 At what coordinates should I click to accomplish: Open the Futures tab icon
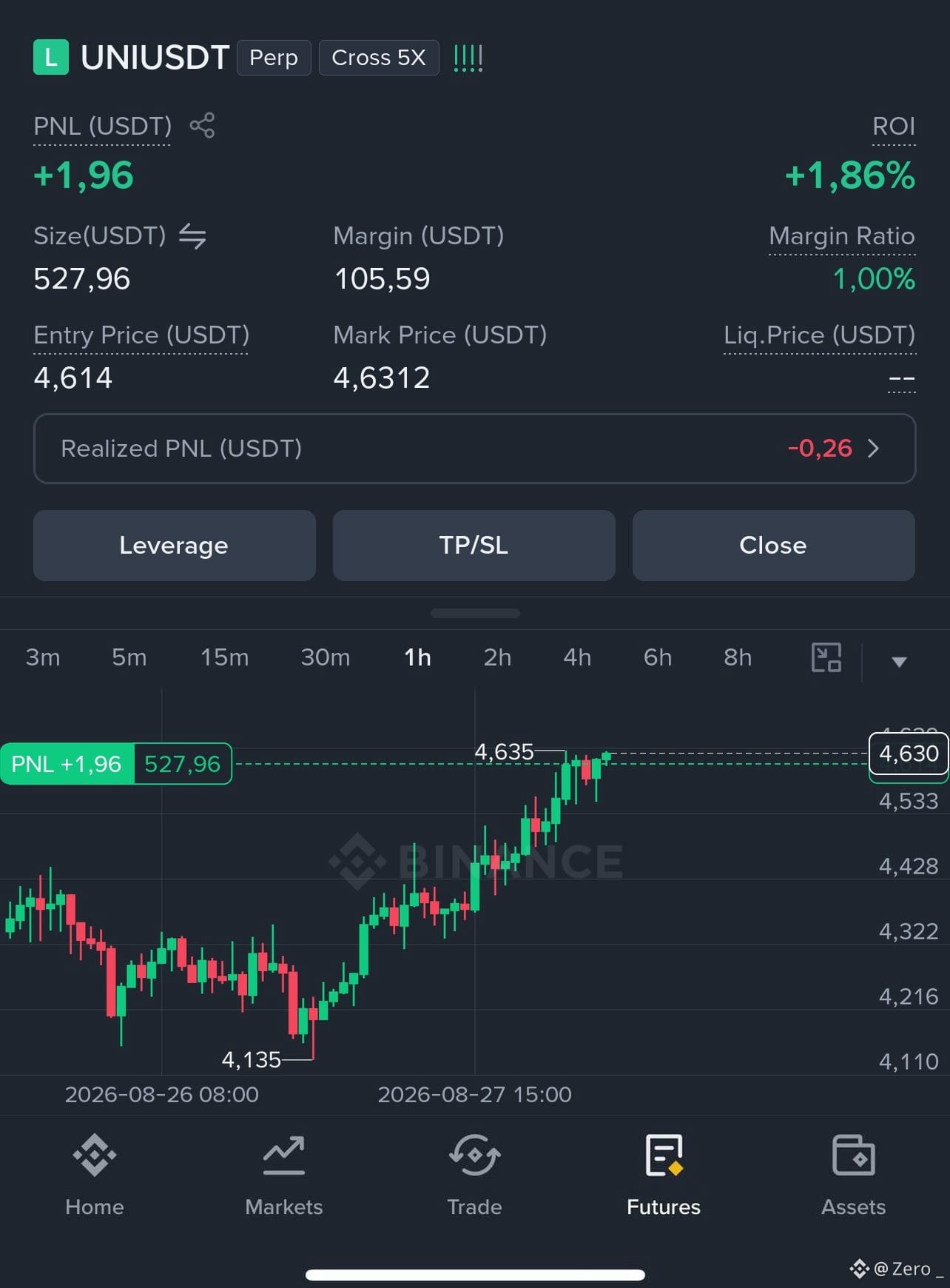point(664,1155)
